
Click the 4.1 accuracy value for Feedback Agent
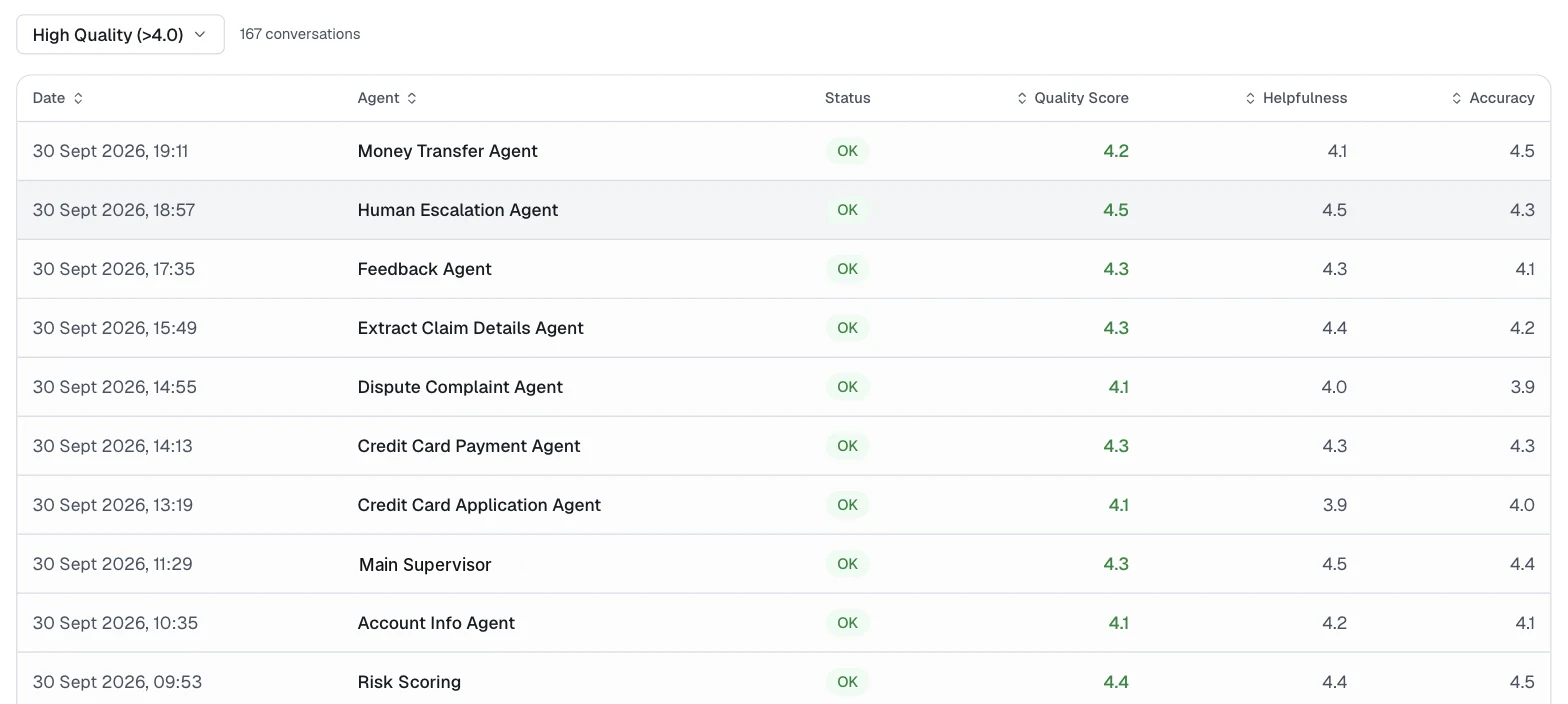1525,269
